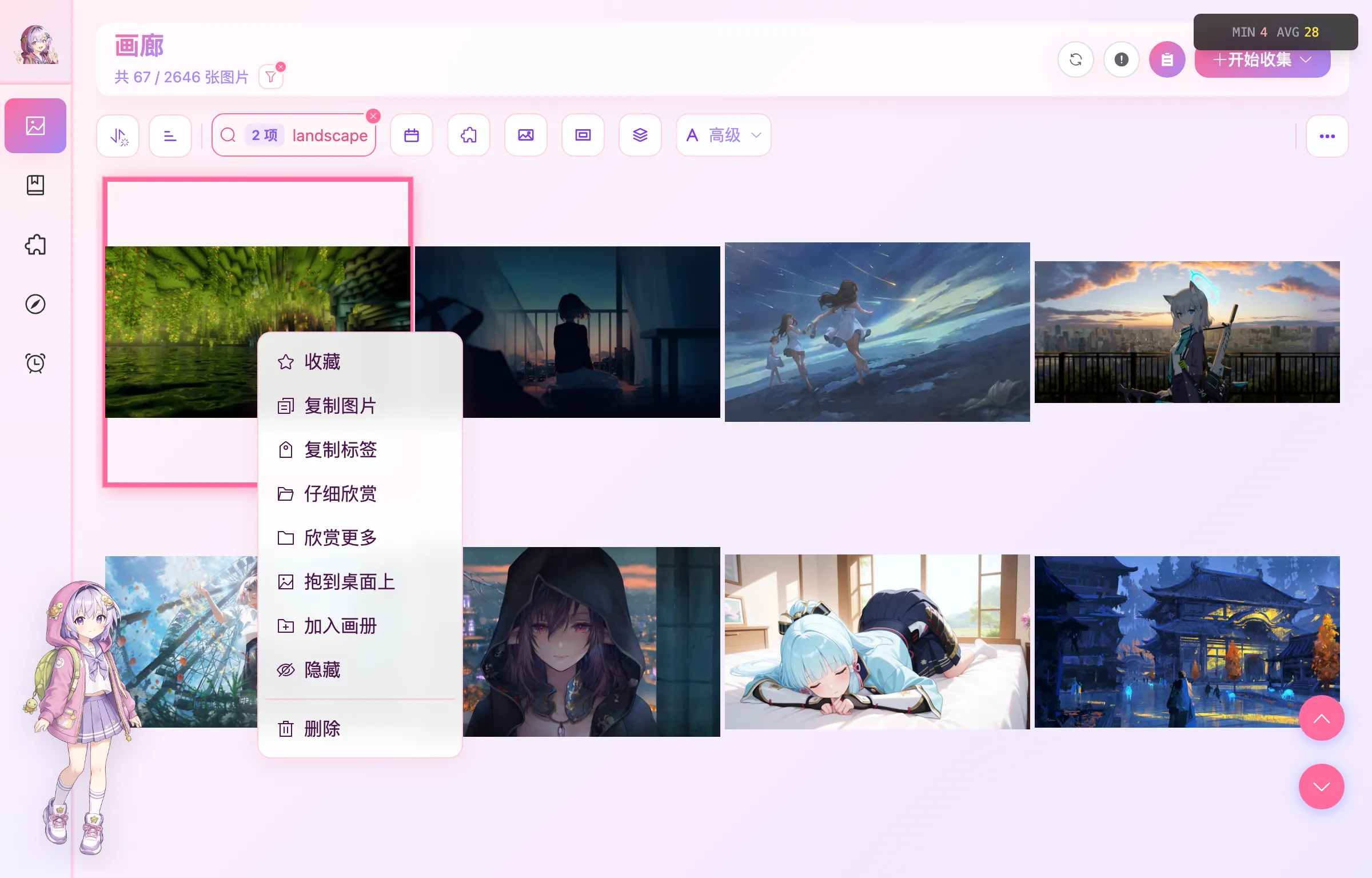Select the sleeping blue-haired girl thumbnail
The height and width of the screenshot is (878, 1372).
tap(877, 641)
